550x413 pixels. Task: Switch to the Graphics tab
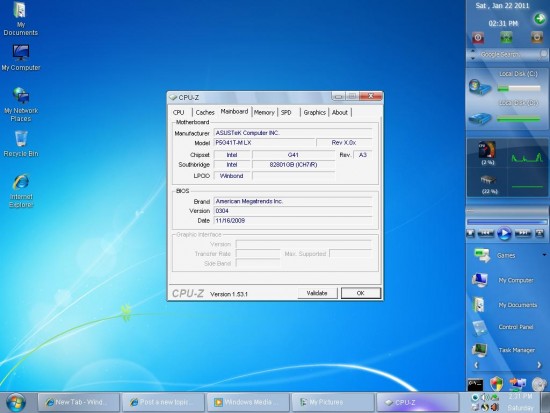[314, 112]
